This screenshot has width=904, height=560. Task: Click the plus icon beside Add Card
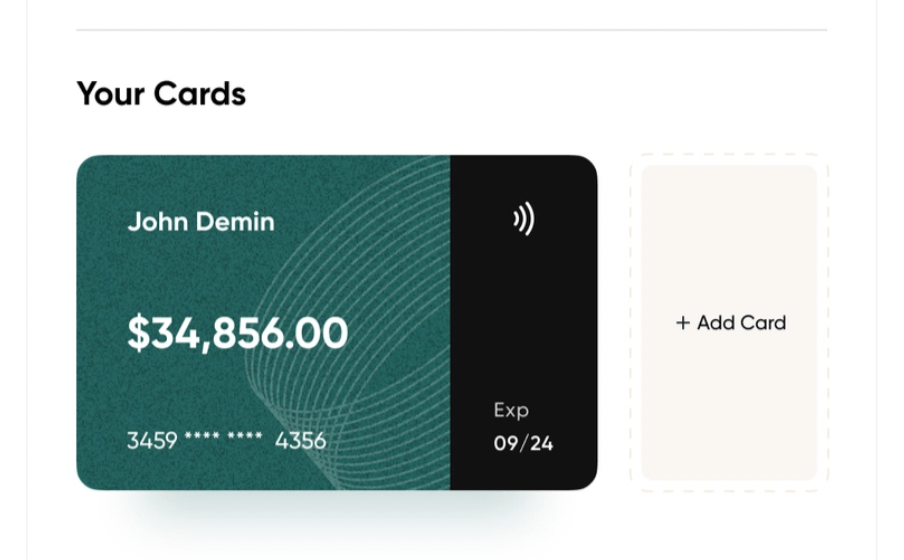[683, 323]
